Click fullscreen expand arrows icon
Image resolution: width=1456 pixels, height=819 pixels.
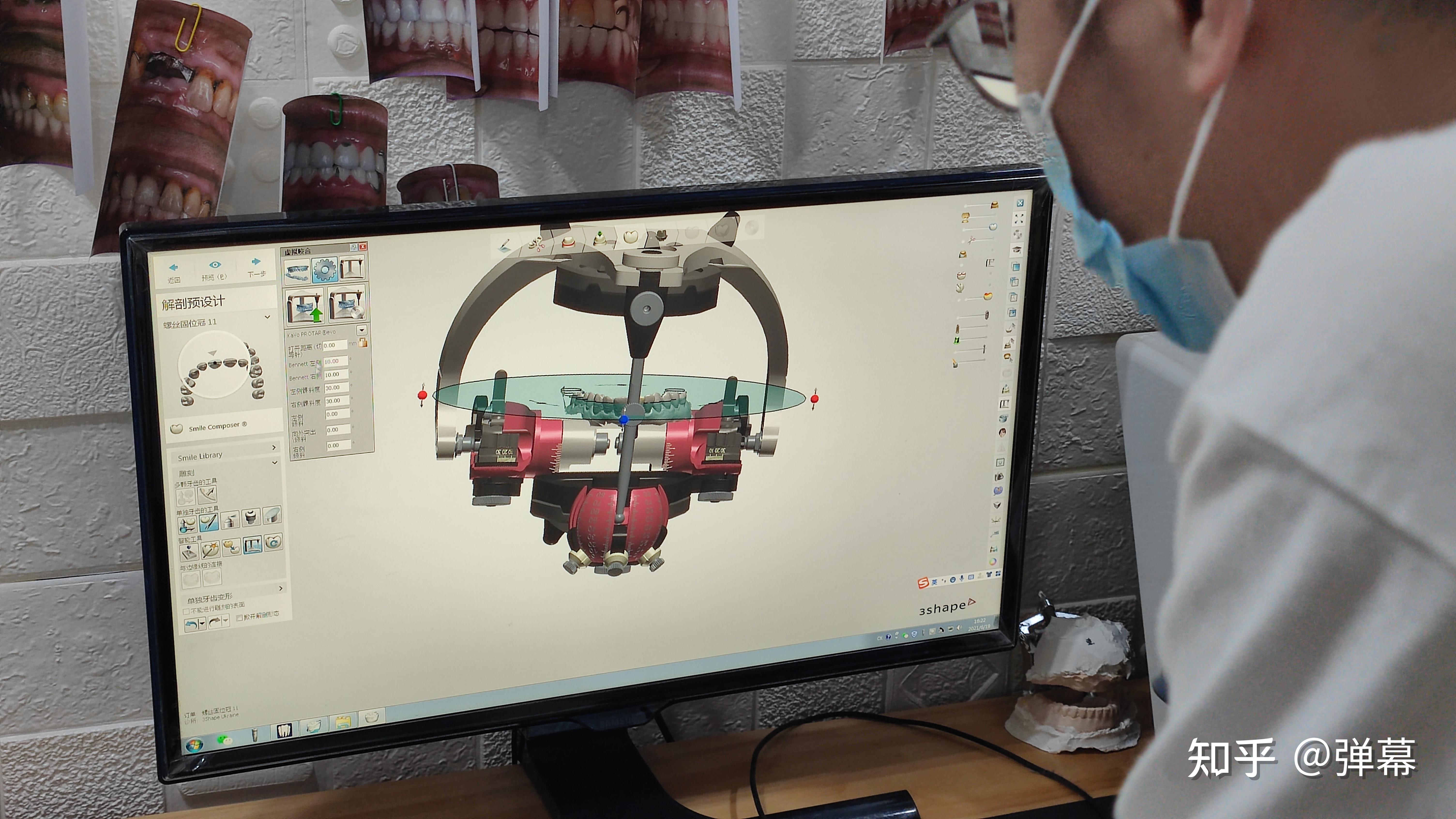point(1019,218)
